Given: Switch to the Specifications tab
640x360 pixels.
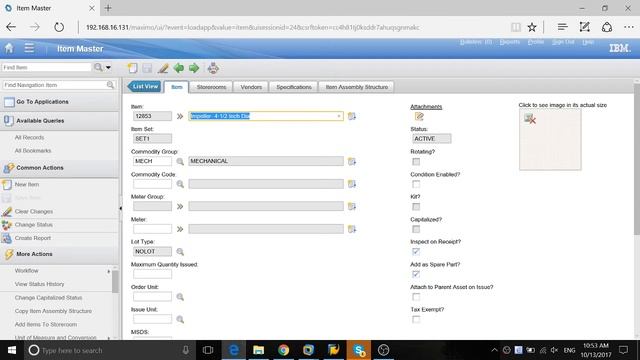Looking at the screenshot, I should (293, 87).
